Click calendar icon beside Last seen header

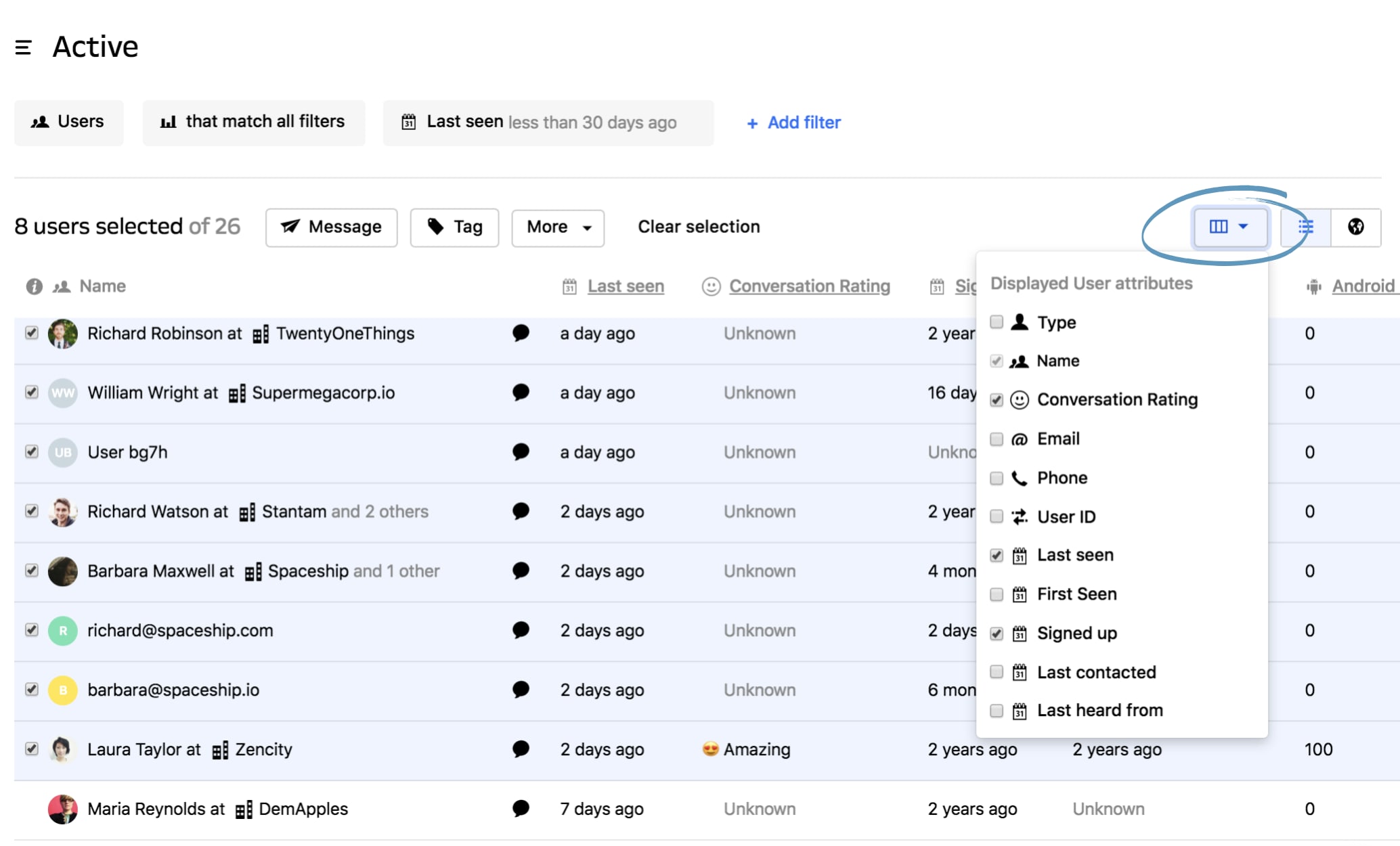(x=570, y=287)
